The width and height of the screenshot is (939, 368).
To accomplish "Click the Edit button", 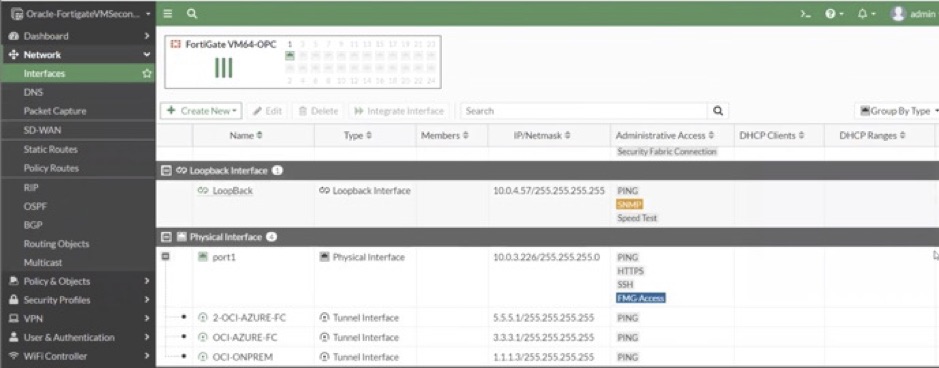I will (267, 111).
